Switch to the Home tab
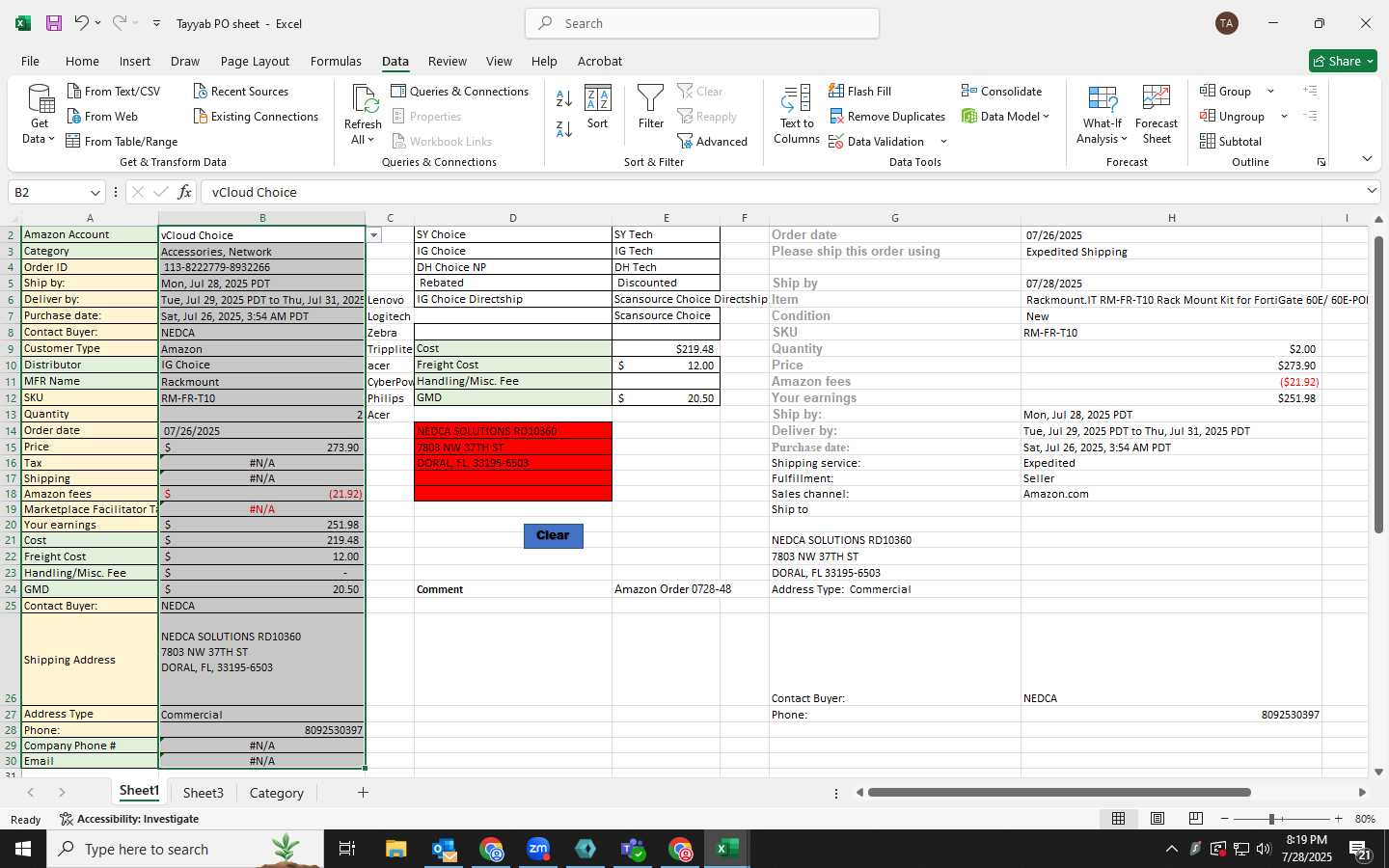Screen dimensions: 1389x868 (x=82, y=61)
